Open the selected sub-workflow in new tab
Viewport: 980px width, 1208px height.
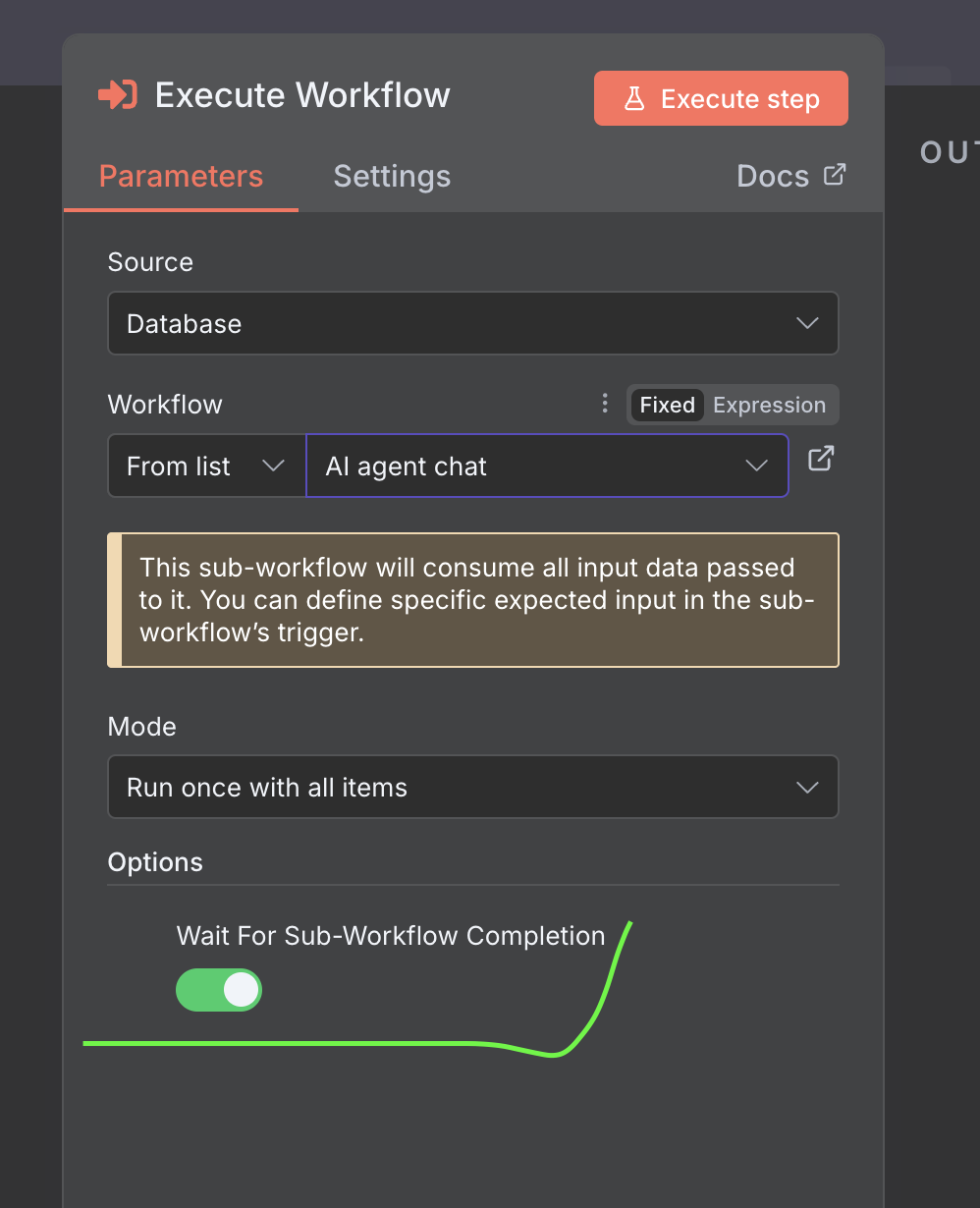coord(820,458)
